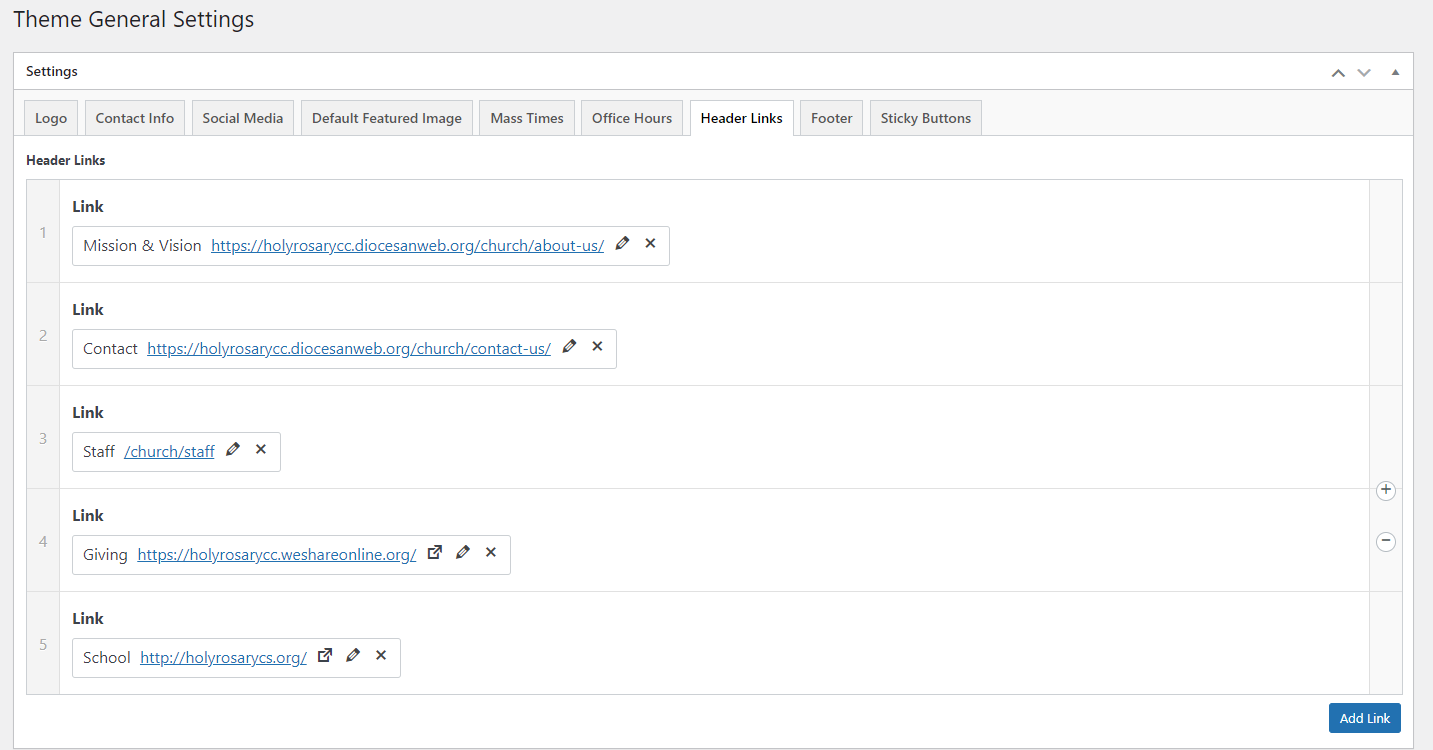Viewport: 1433px width, 750px height.
Task: Remove the School link with X icon
Action: 381,655
